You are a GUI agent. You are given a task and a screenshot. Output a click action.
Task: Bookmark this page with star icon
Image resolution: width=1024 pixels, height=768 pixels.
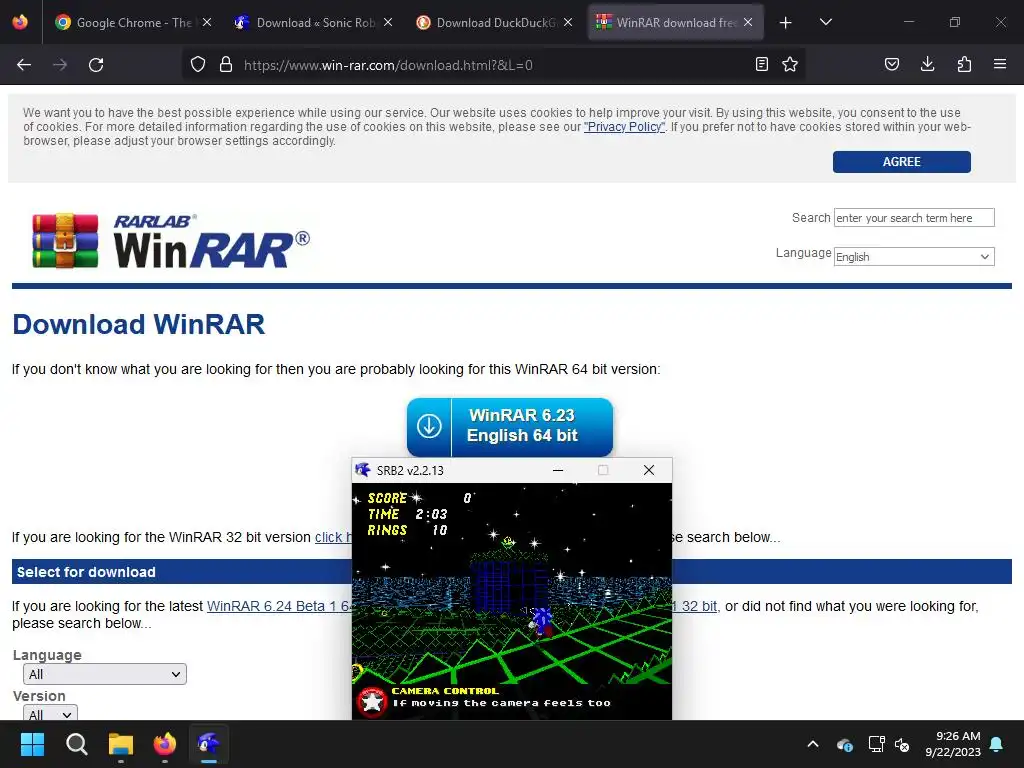(x=790, y=64)
